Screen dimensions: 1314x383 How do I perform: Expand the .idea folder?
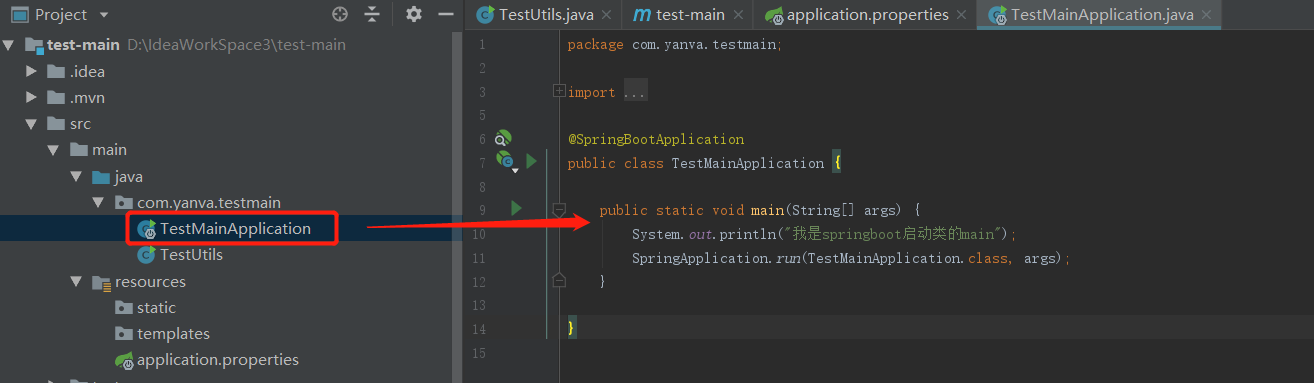click(31, 71)
